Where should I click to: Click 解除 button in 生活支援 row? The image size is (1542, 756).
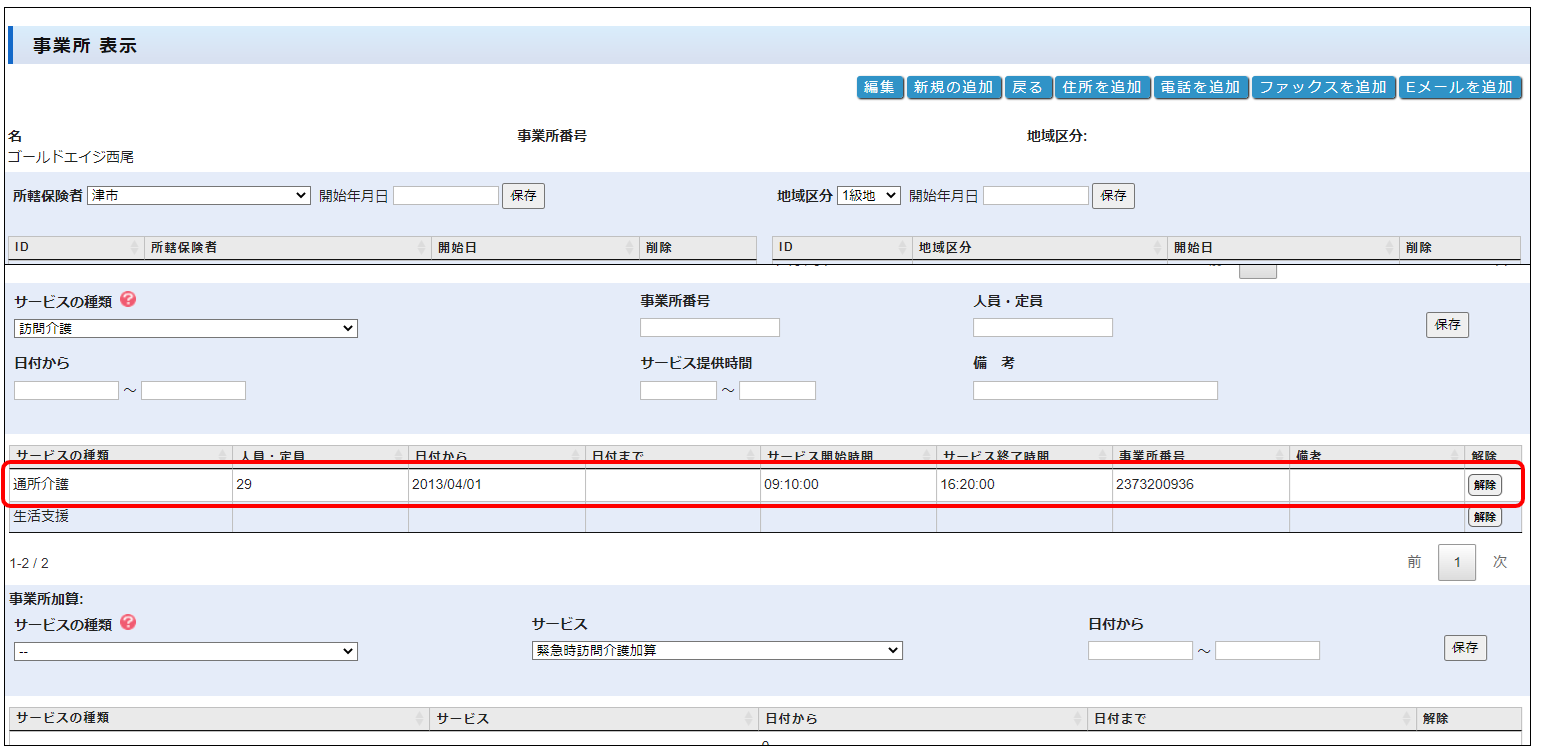[x=1484, y=517]
